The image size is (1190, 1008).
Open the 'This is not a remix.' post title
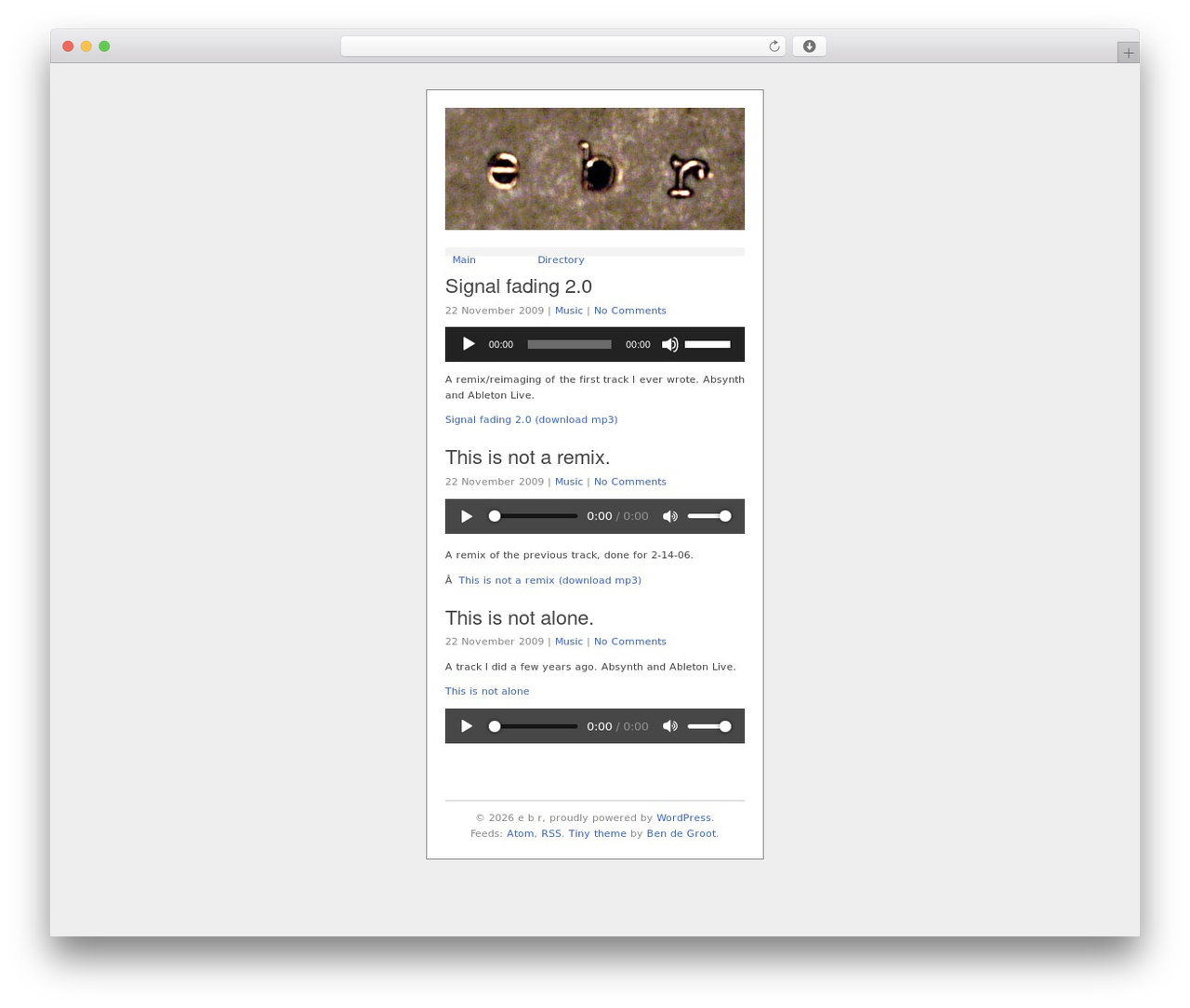click(527, 458)
